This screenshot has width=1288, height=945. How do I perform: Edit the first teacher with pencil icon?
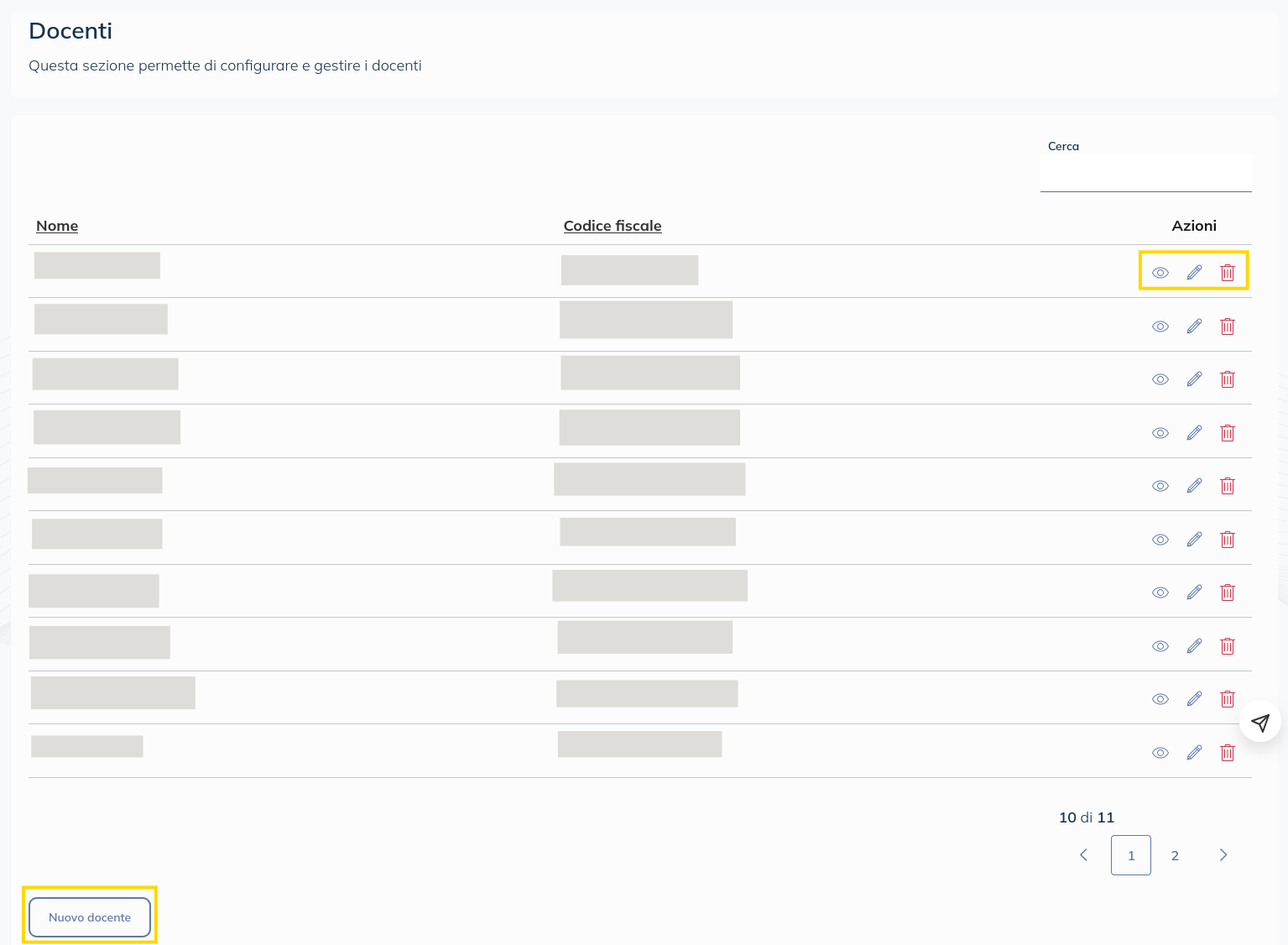point(1194,273)
